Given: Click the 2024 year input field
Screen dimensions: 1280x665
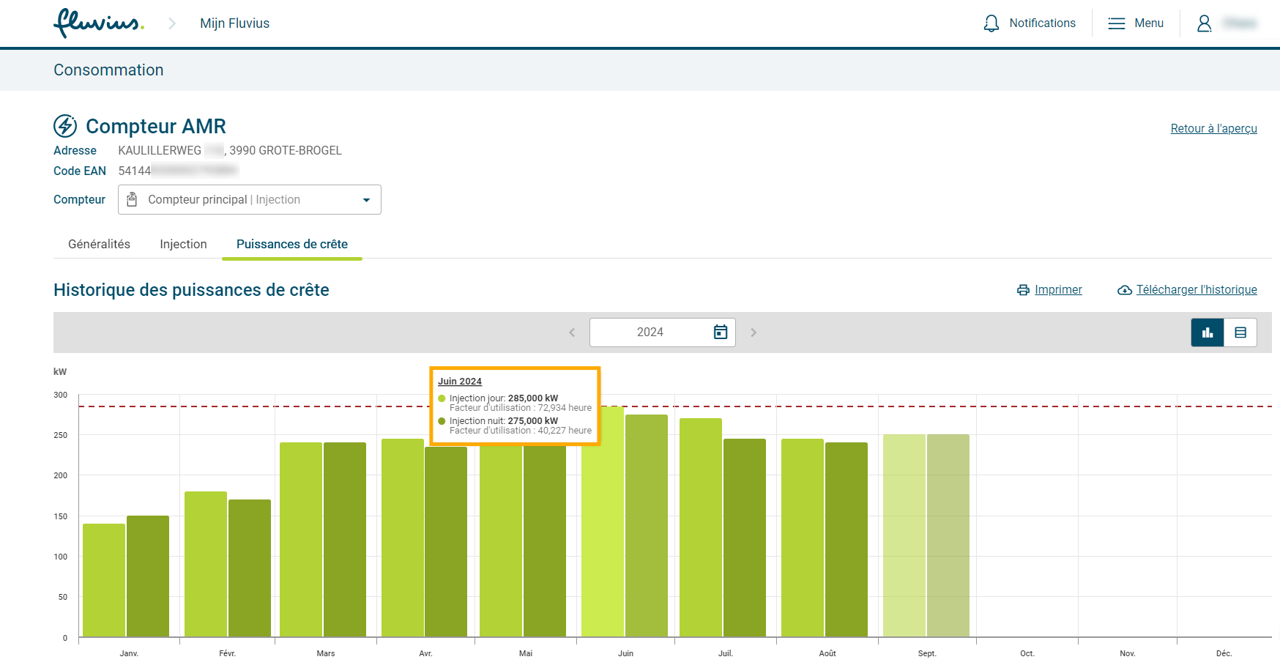Looking at the screenshot, I should 650,332.
